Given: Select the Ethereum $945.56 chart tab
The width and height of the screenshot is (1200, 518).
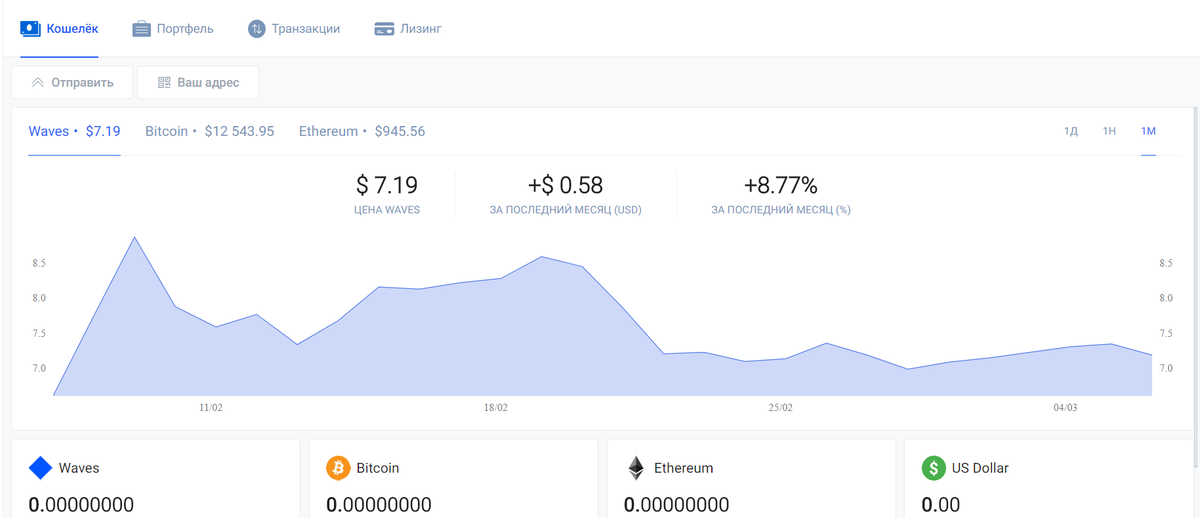Looking at the screenshot, I should [362, 131].
